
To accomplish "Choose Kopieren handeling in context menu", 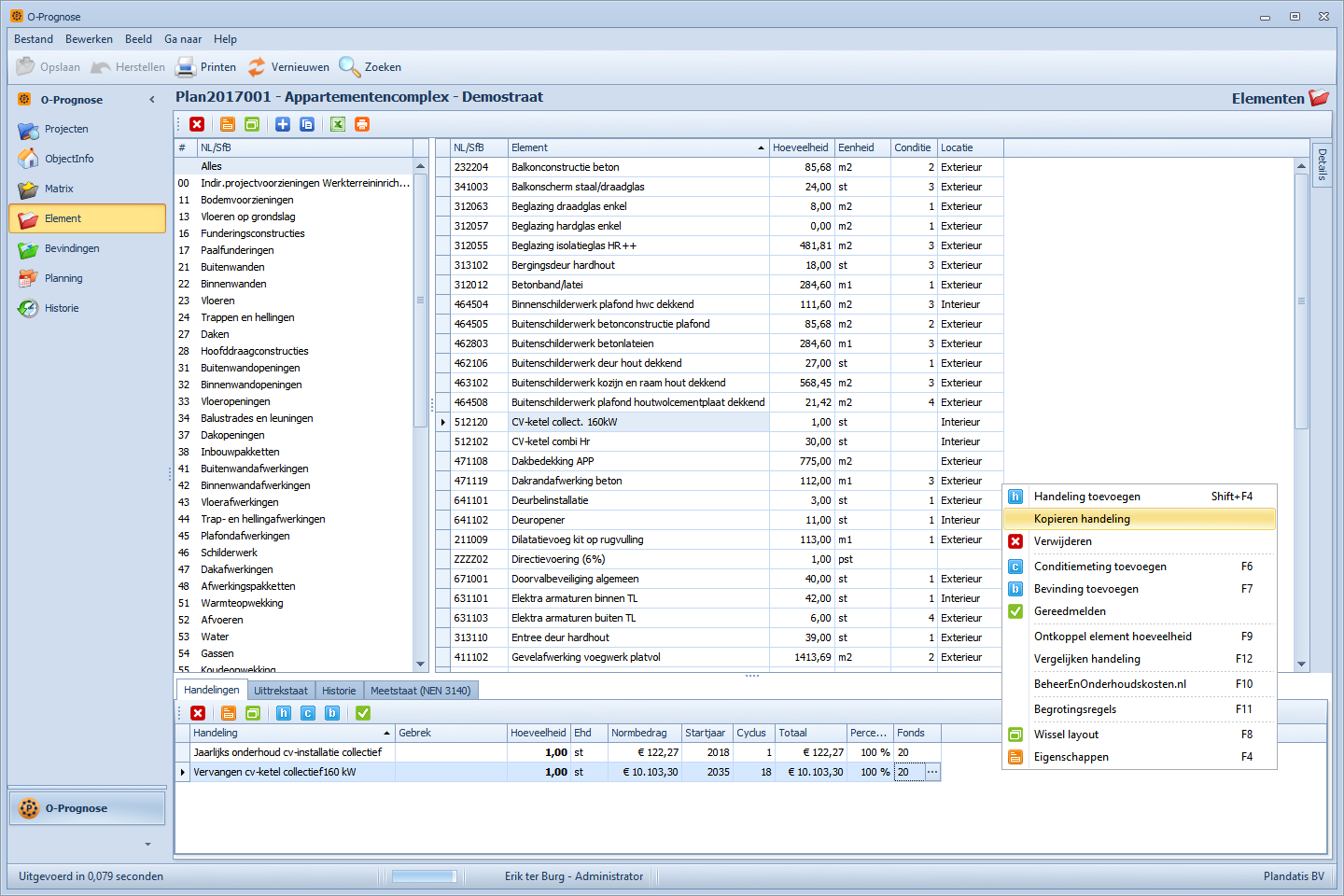I will point(1140,519).
